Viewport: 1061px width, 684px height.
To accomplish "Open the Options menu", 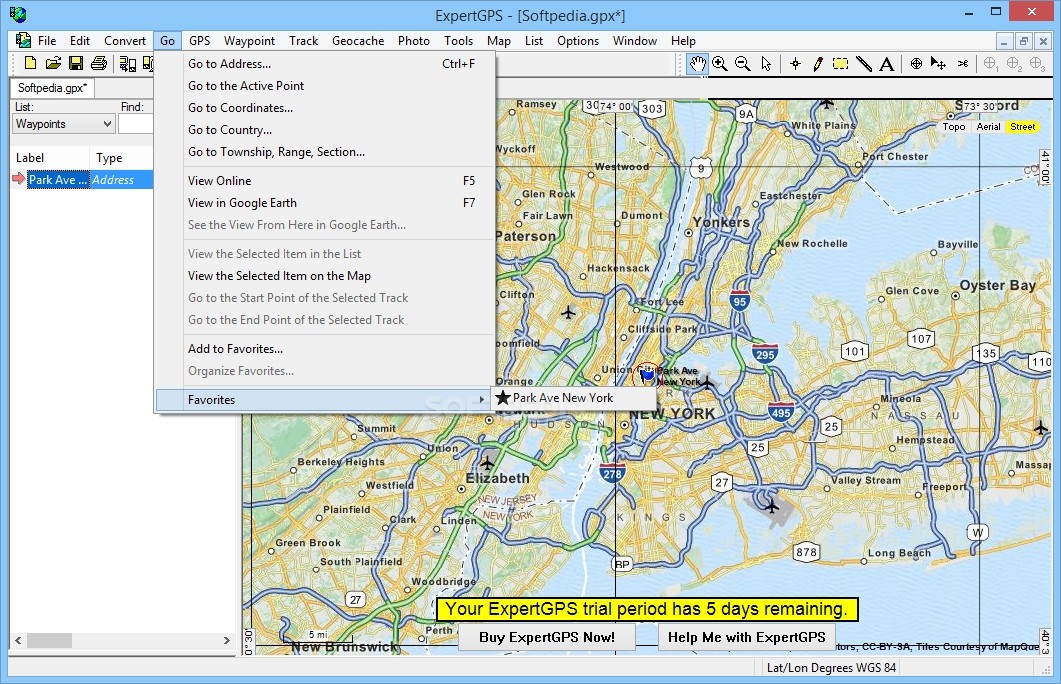I will pos(578,41).
